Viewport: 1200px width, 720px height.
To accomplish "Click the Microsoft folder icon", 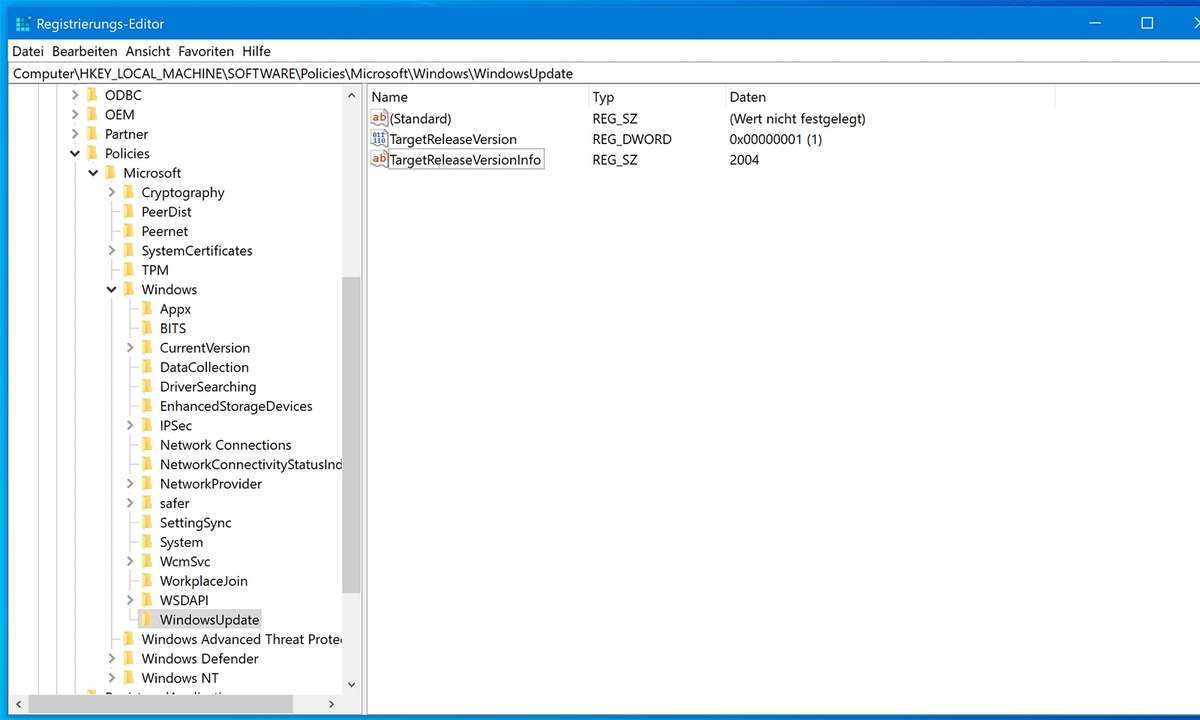I will click(111, 173).
